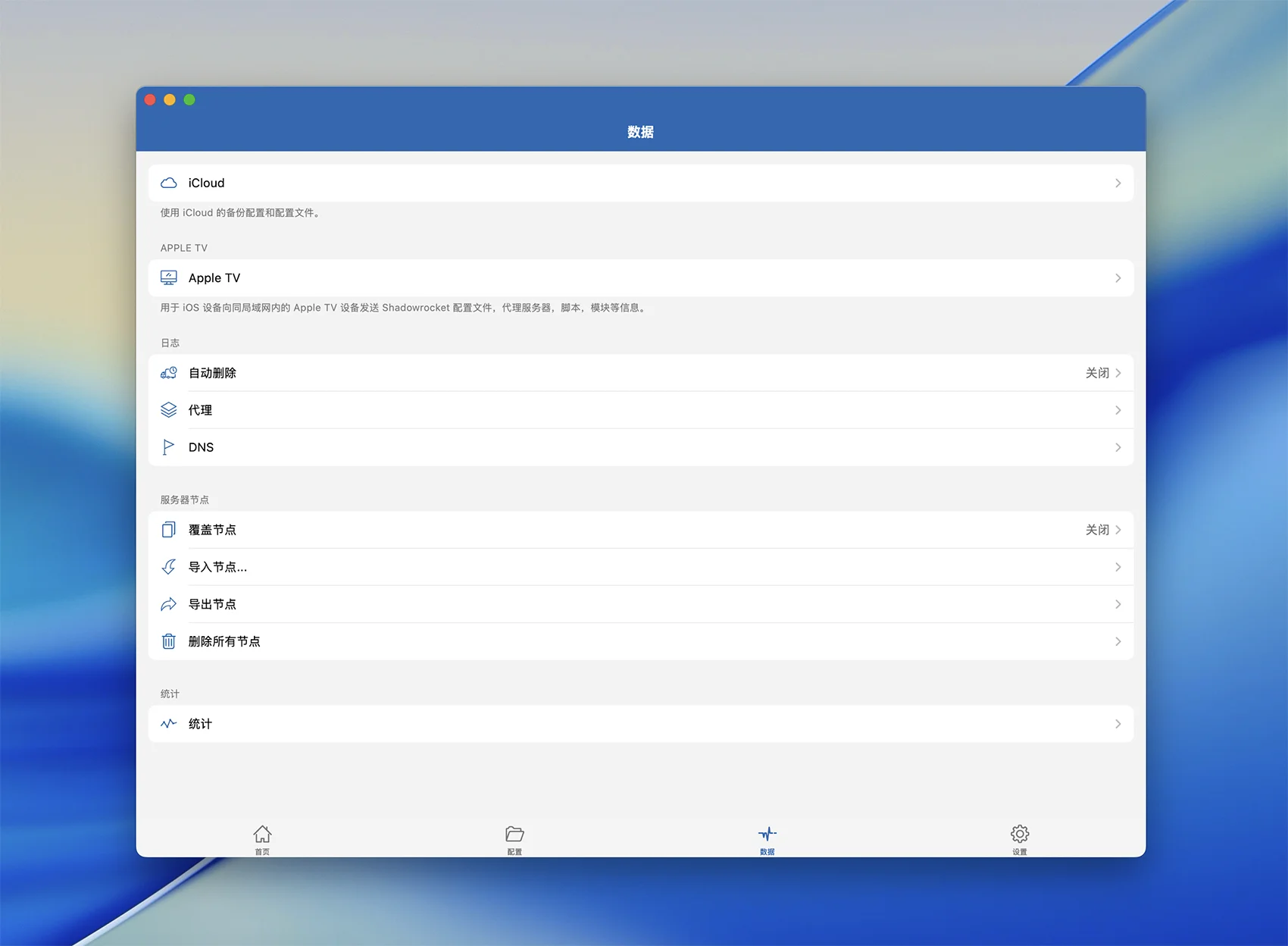This screenshot has width=1288, height=946.
Task: Click the iCloud cloud icon
Action: (169, 183)
